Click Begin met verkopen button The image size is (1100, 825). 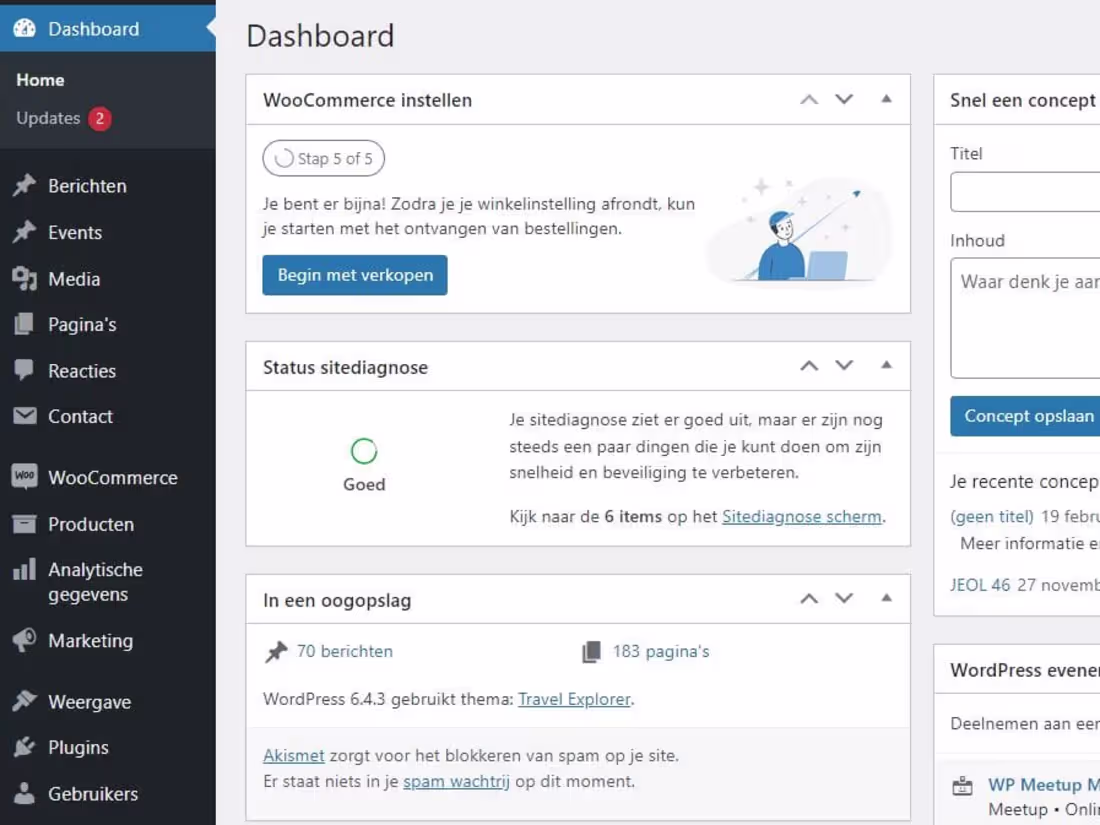tap(355, 275)
